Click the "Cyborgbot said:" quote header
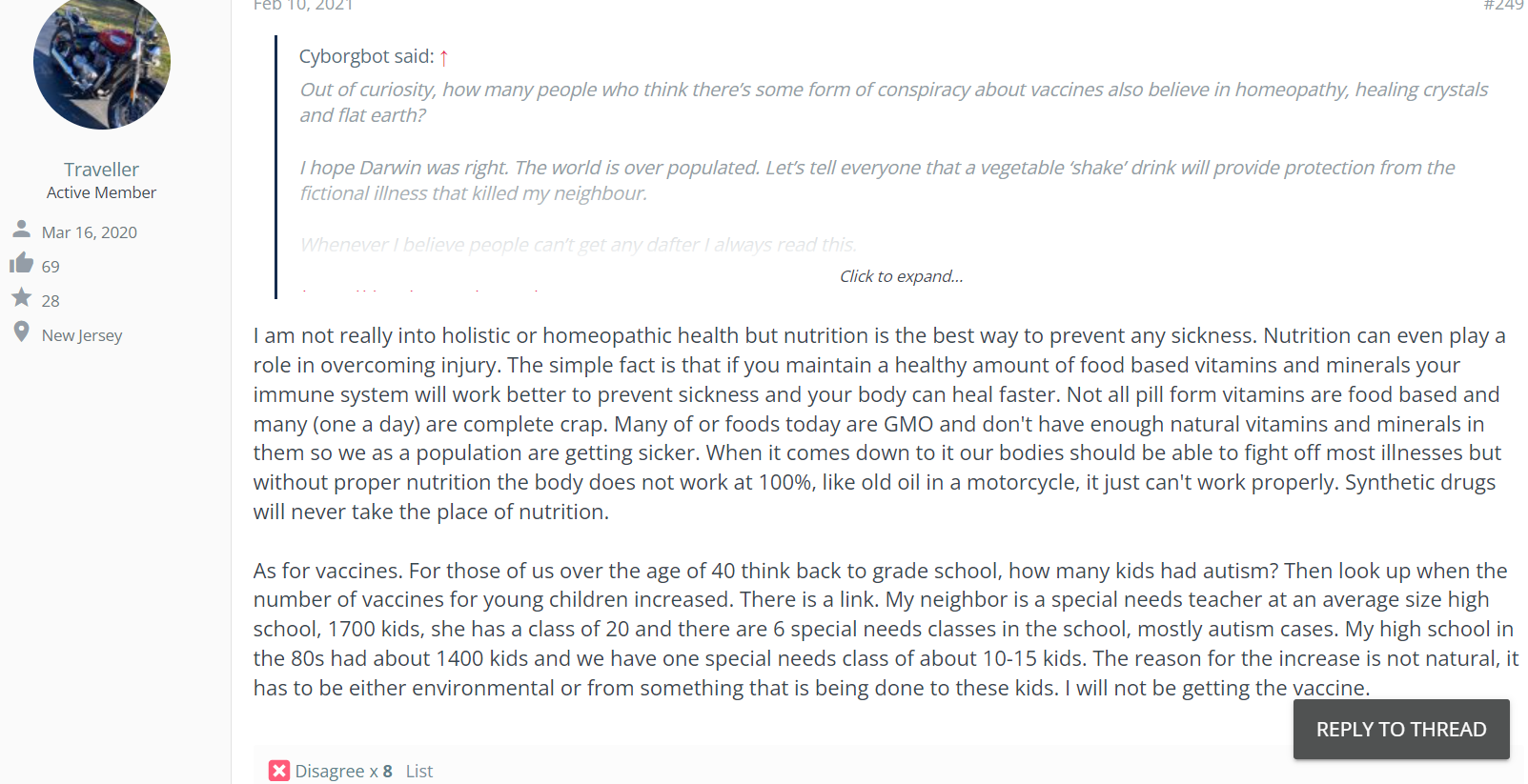The height and width of the screenshot is (784, 1528). coord(366,56)
